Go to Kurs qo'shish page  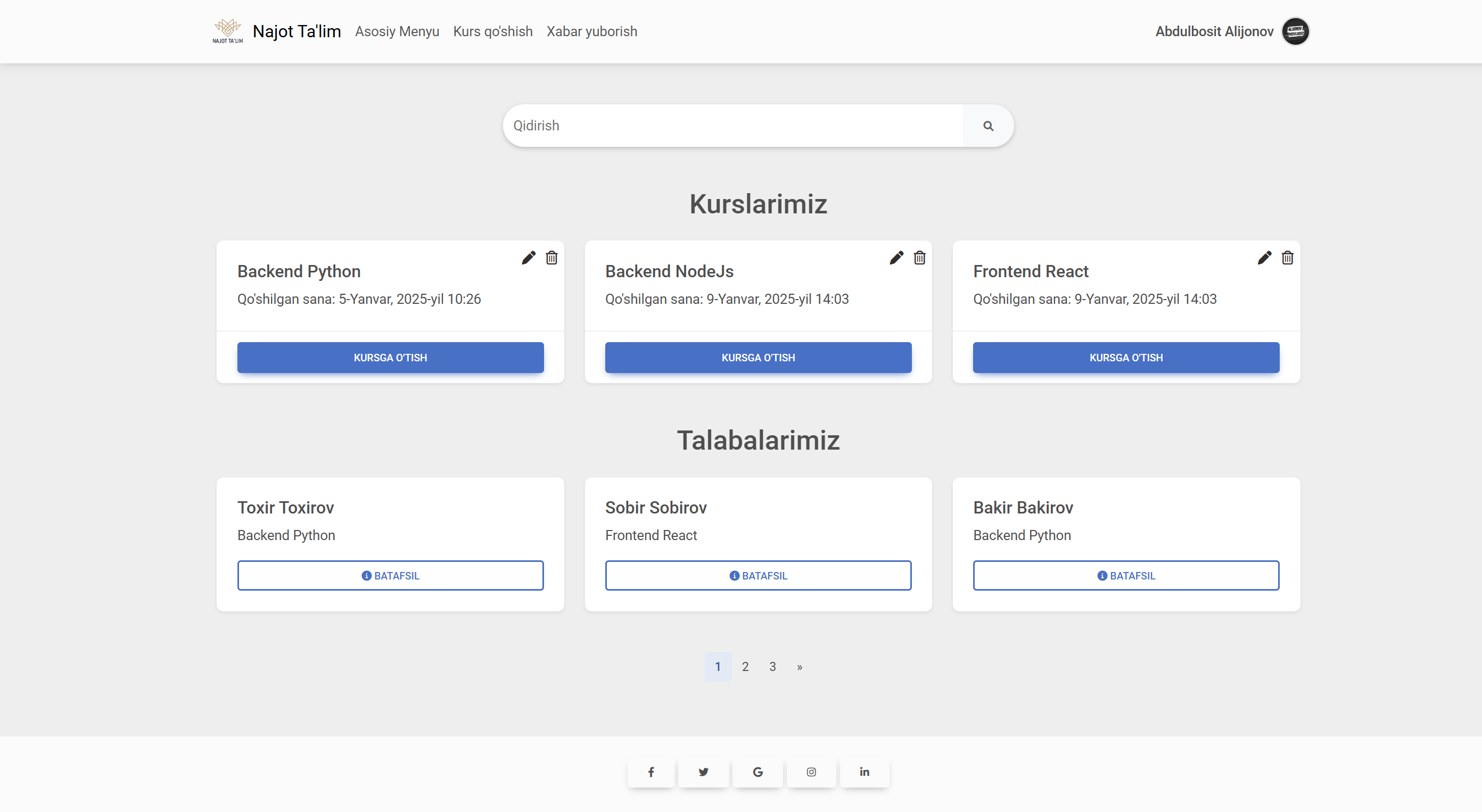492,31
